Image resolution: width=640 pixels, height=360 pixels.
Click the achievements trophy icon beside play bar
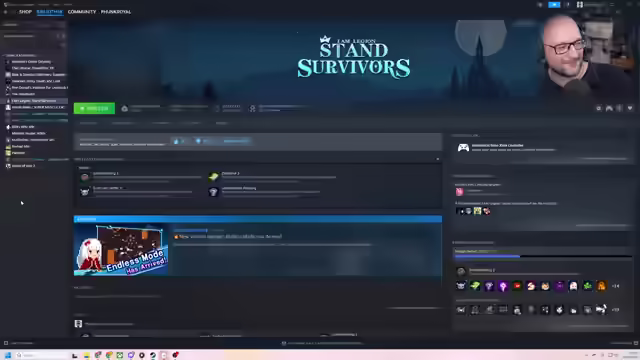[x=252, y=108]
